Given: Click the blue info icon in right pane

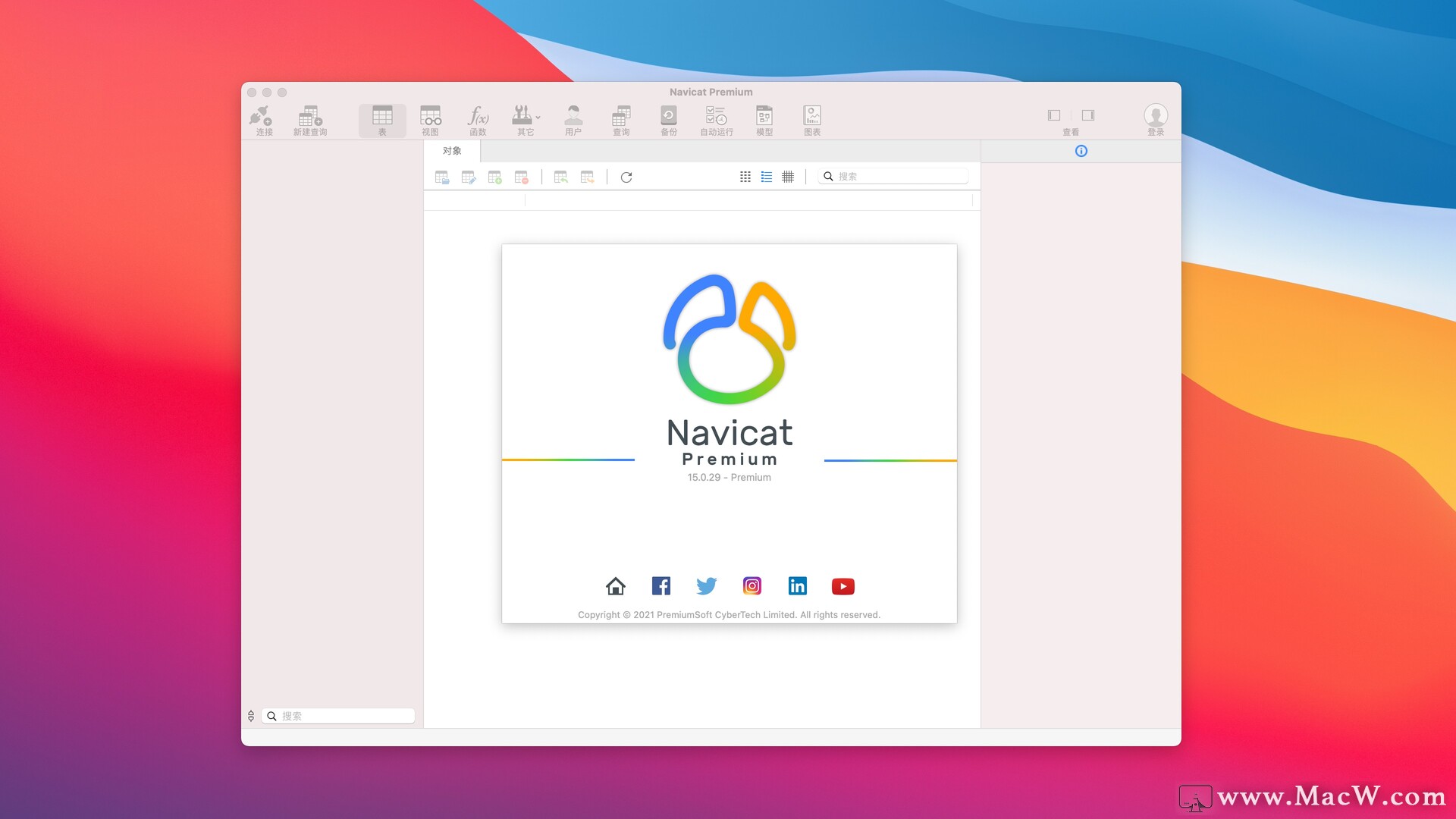Looking at the screenshot, I should click(1081, 151).
